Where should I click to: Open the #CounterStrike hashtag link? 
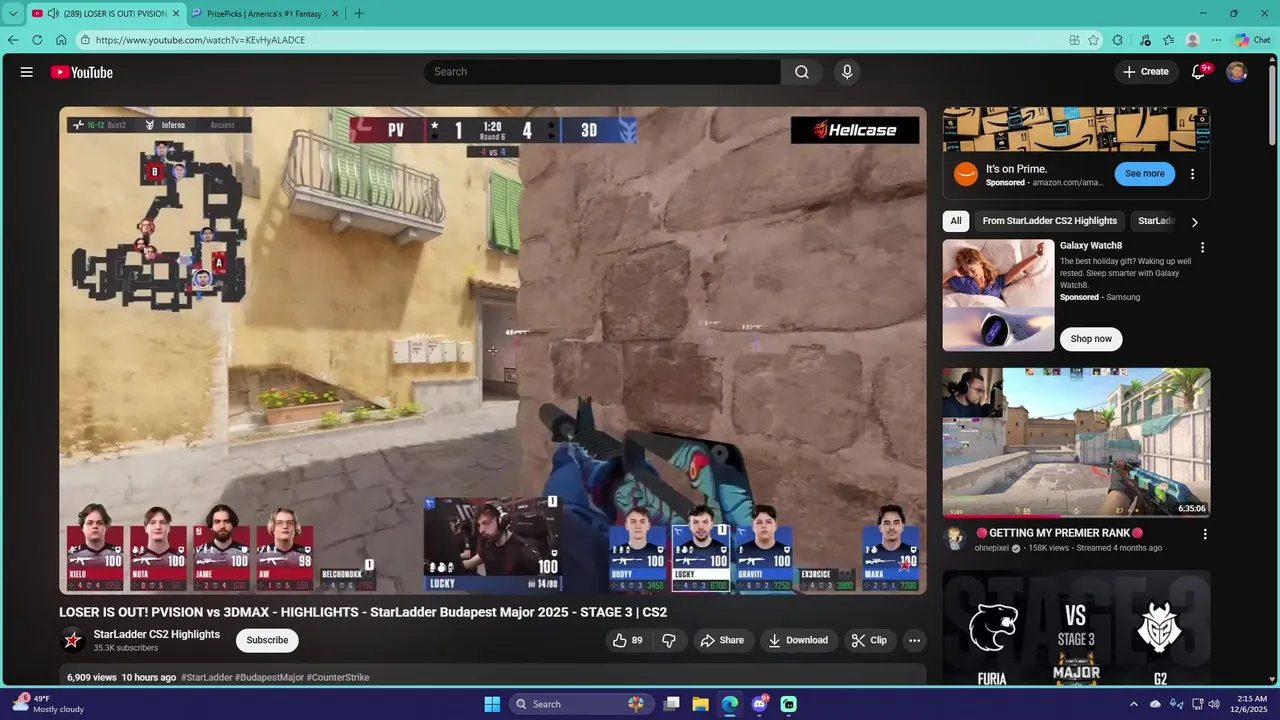coord(338,677)
